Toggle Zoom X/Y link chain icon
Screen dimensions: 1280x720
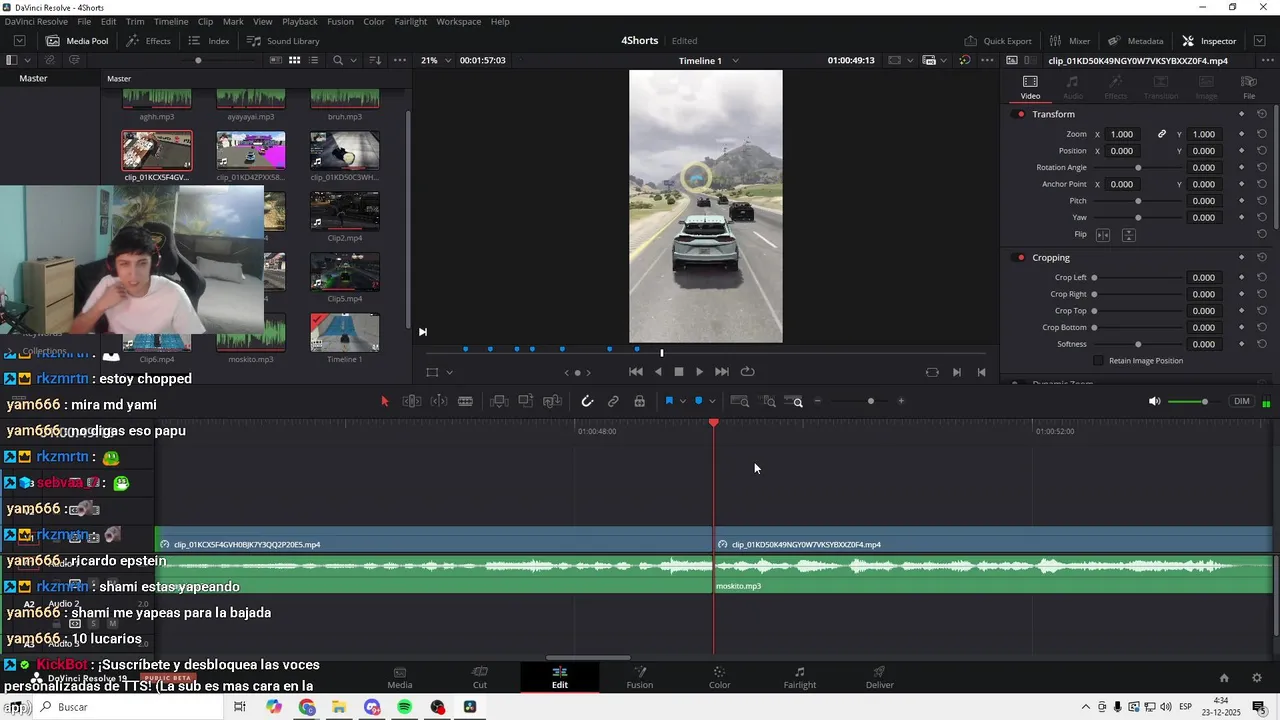click(1162, 134)
